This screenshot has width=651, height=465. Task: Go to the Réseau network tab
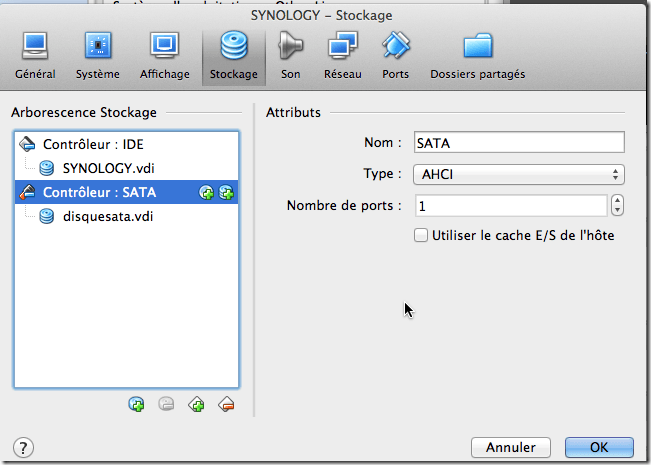pyautogui.click(x=343, y=56)
